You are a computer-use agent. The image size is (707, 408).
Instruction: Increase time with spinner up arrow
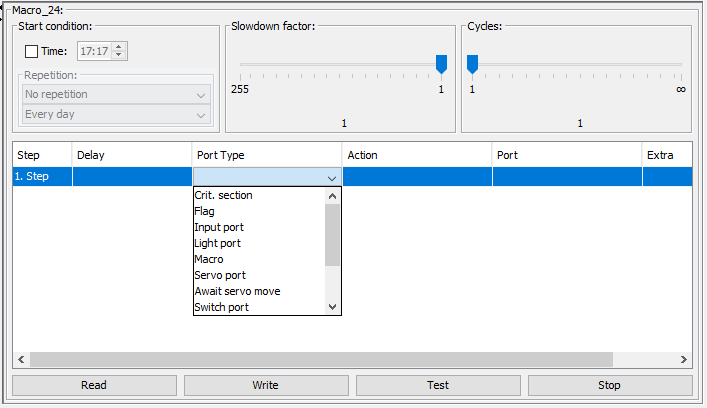click(x=119, y=47)
